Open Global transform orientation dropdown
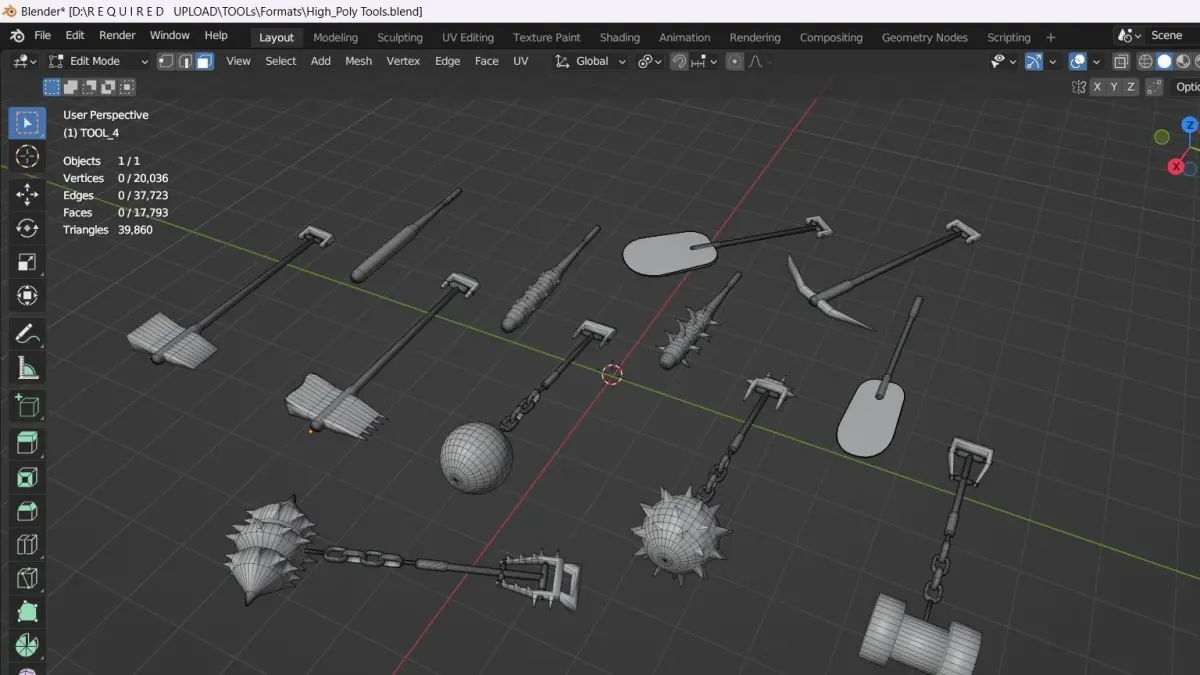 click(591, 61)
